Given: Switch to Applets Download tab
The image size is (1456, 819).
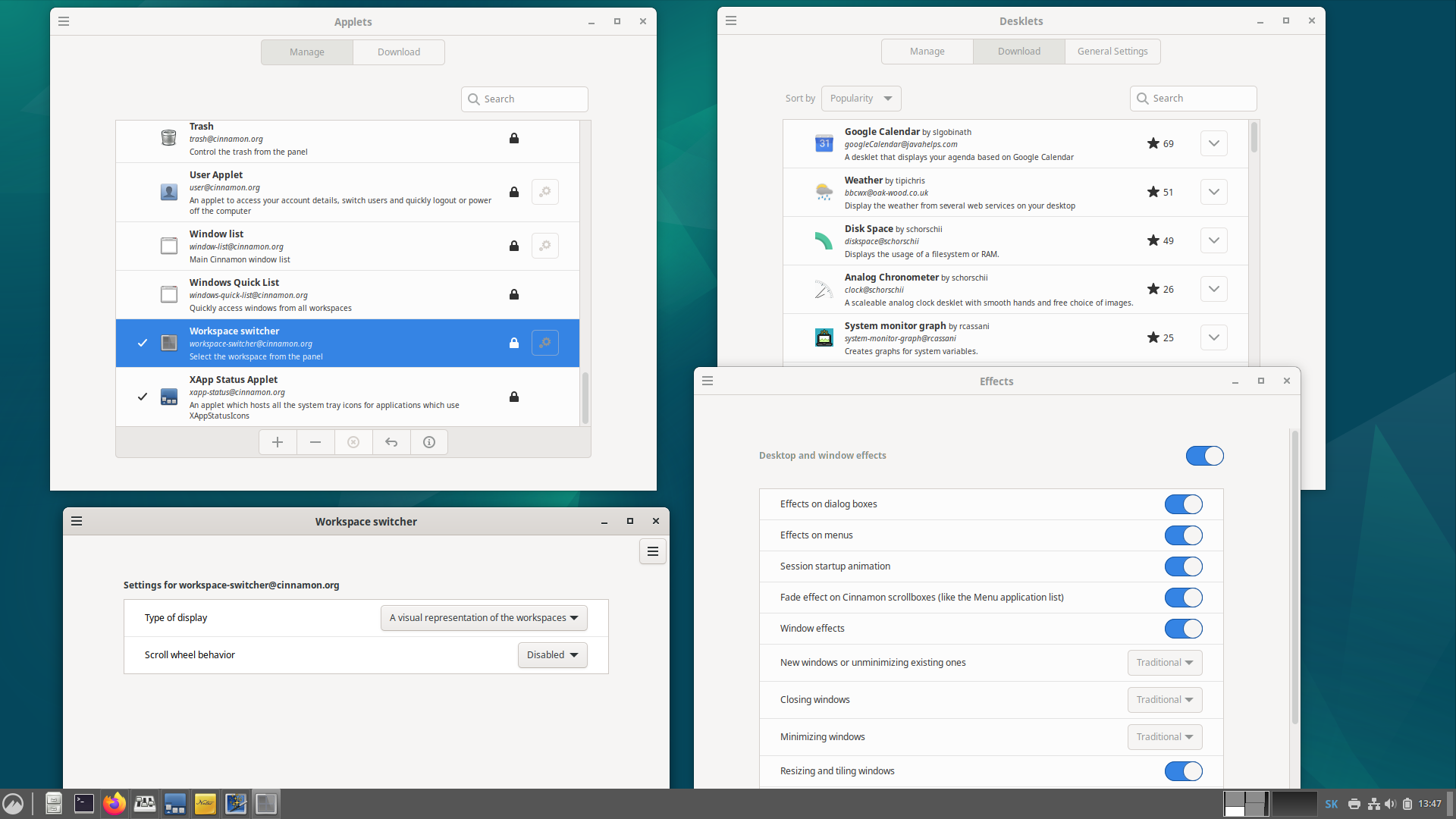Looking at the screenshot, I should click(399, 52).
